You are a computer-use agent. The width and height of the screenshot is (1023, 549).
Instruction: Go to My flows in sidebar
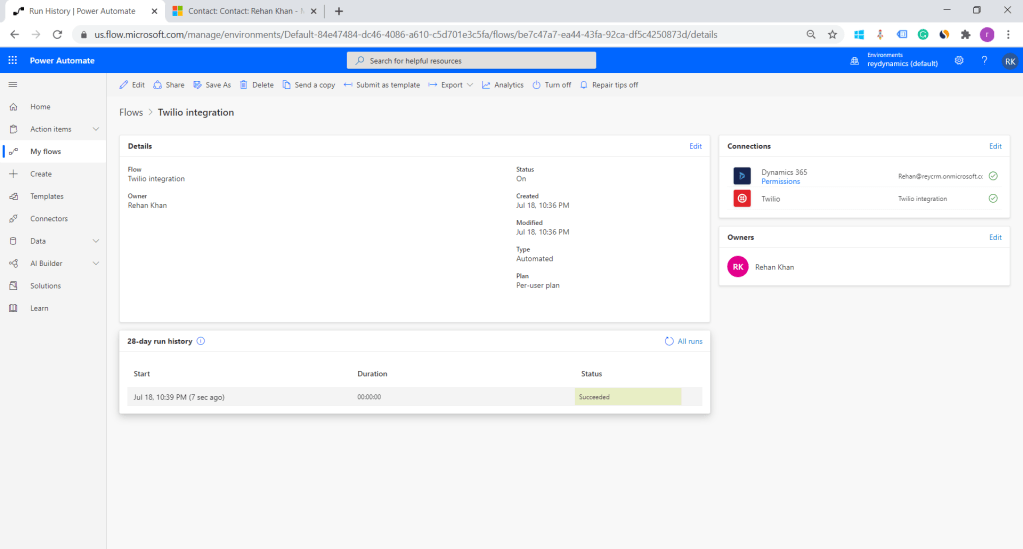pyautogui.click(x=45, y=151)
